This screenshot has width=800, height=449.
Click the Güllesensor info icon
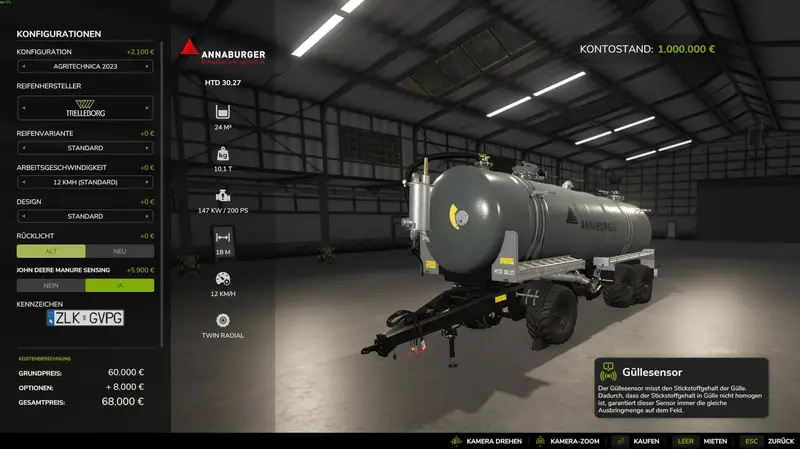(x=608, y=372)
